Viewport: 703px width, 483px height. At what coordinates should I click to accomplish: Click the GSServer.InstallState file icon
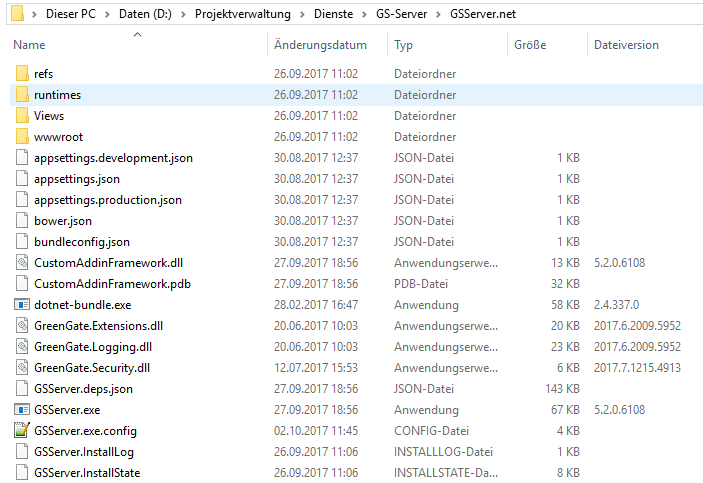tap(22, 473)
